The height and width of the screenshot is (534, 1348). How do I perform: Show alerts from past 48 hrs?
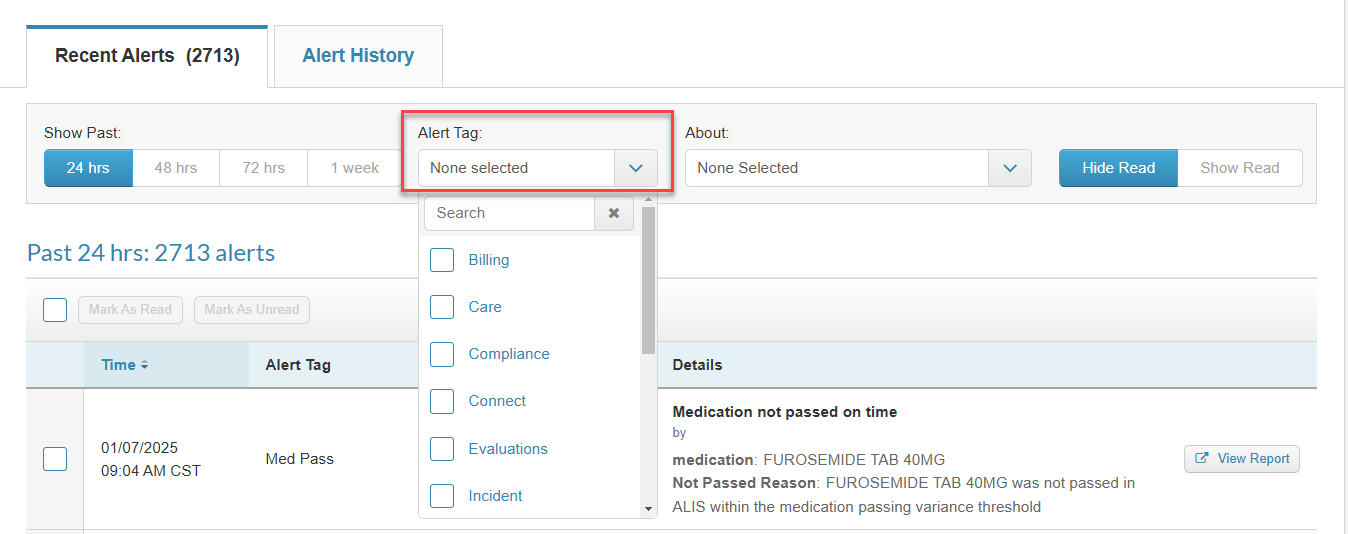pyautogui.click(x=176, y=168)
